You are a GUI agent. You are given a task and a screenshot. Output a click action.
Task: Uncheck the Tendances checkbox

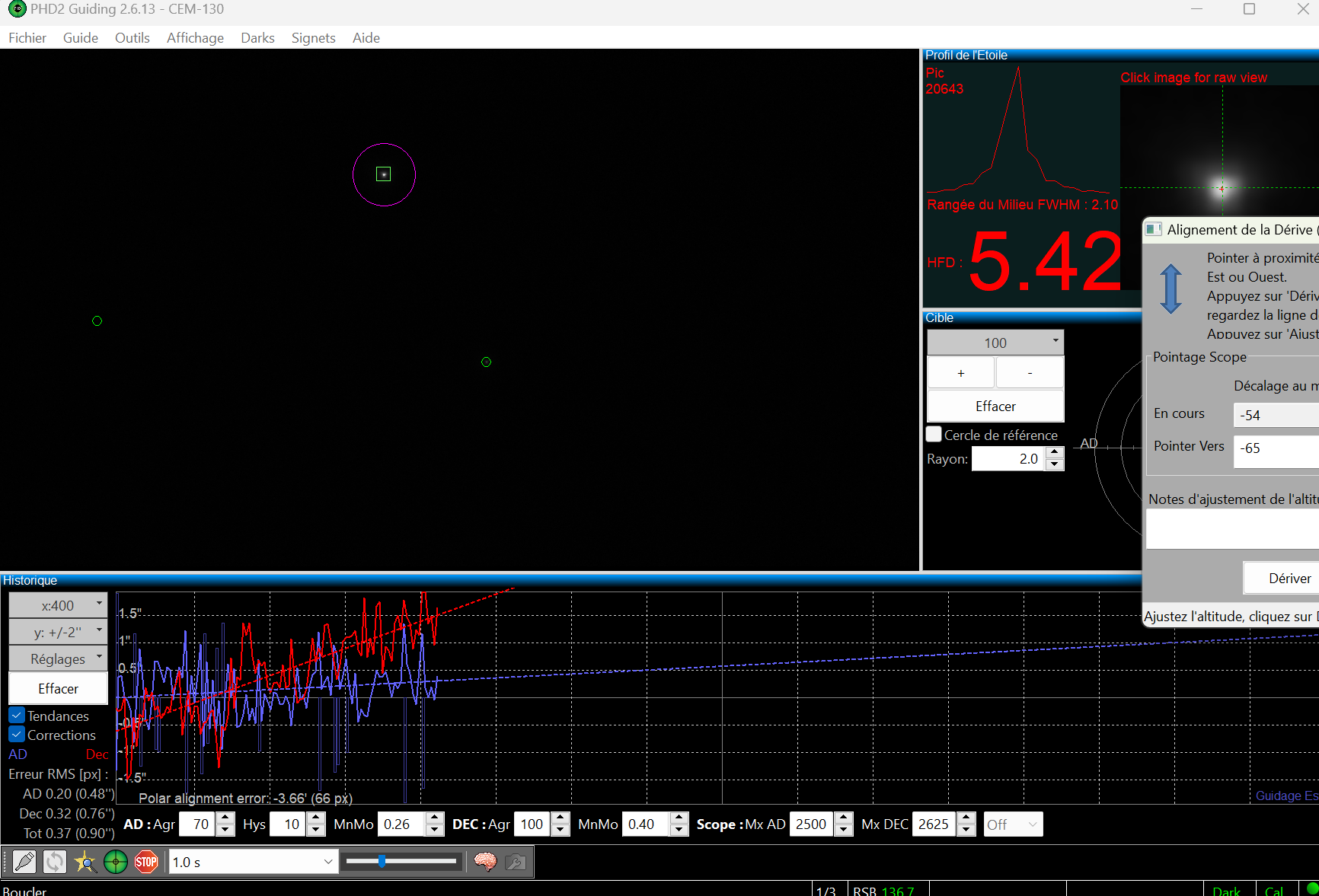coord(17,716)
